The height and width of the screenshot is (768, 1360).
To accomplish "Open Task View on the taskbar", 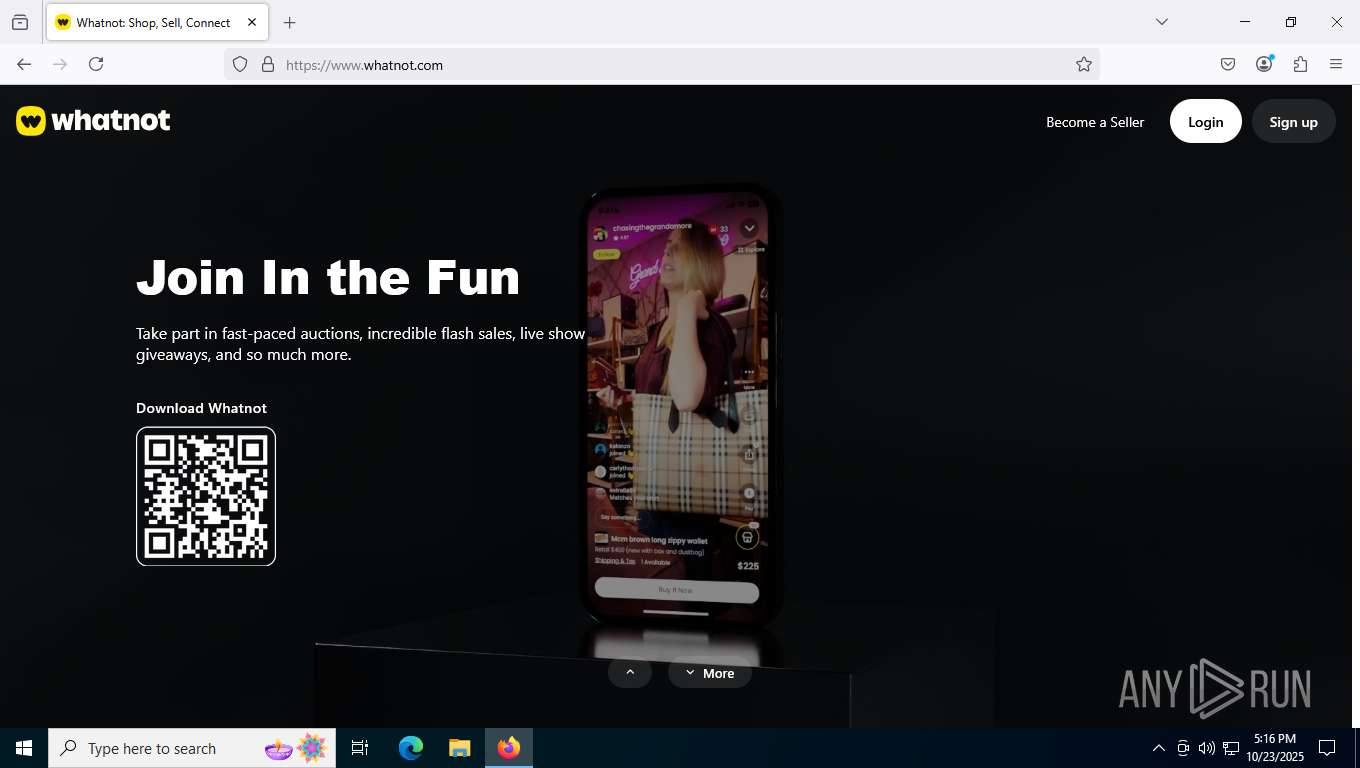I will click(x=360, y=748).
